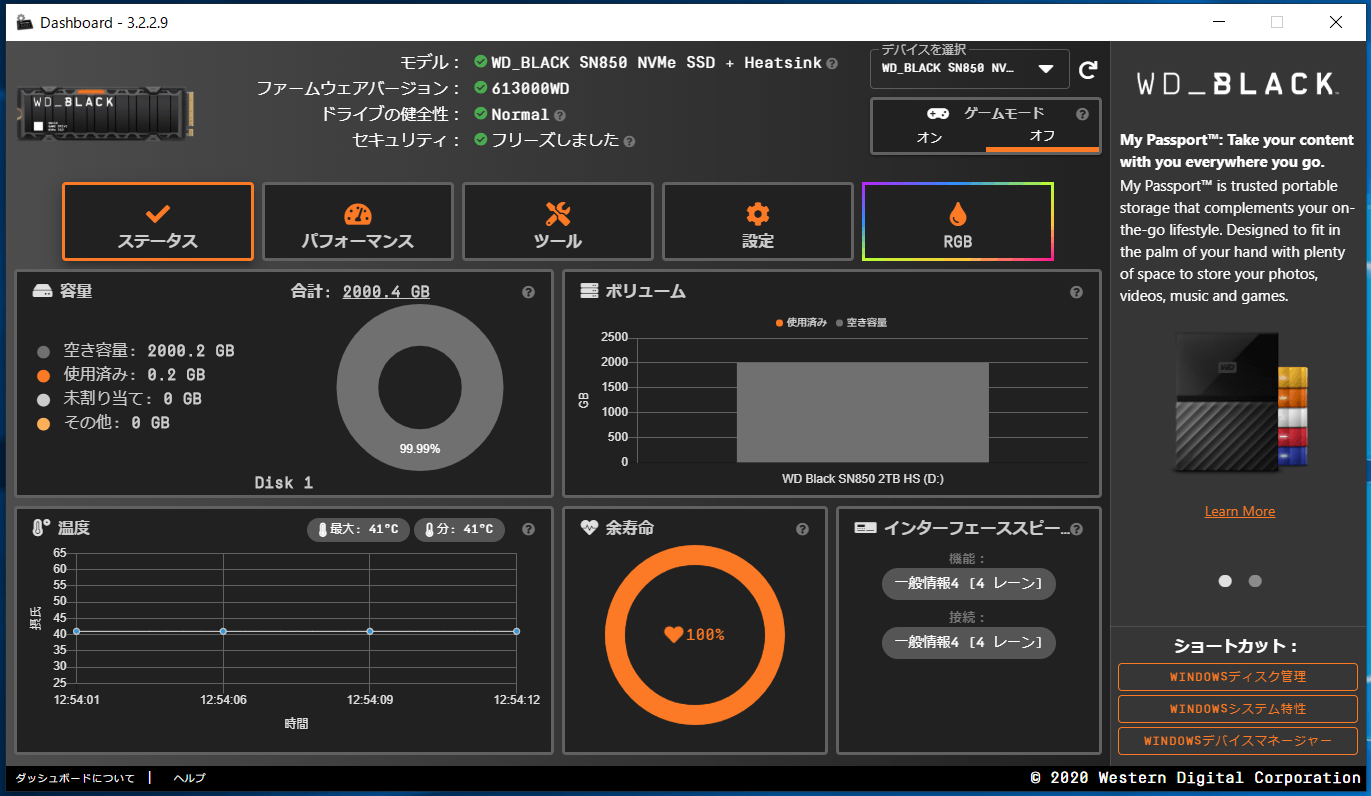Turn game mode off with オフ
The height and width of the screenshot is (796, 1371).
pyautogui.click(x=1042, y=137)
